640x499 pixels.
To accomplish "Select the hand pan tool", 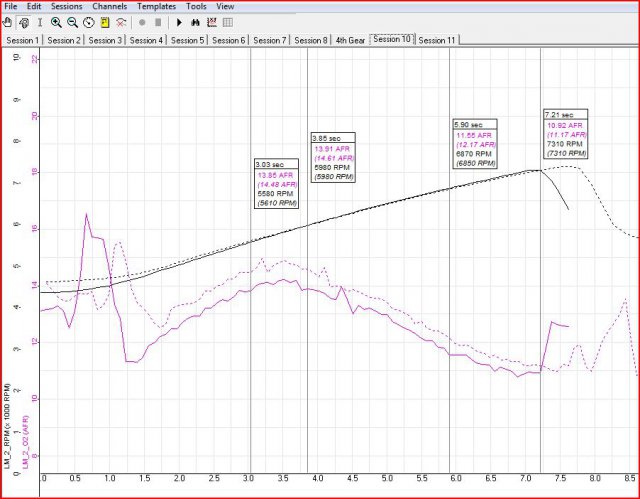I will 9,22.
